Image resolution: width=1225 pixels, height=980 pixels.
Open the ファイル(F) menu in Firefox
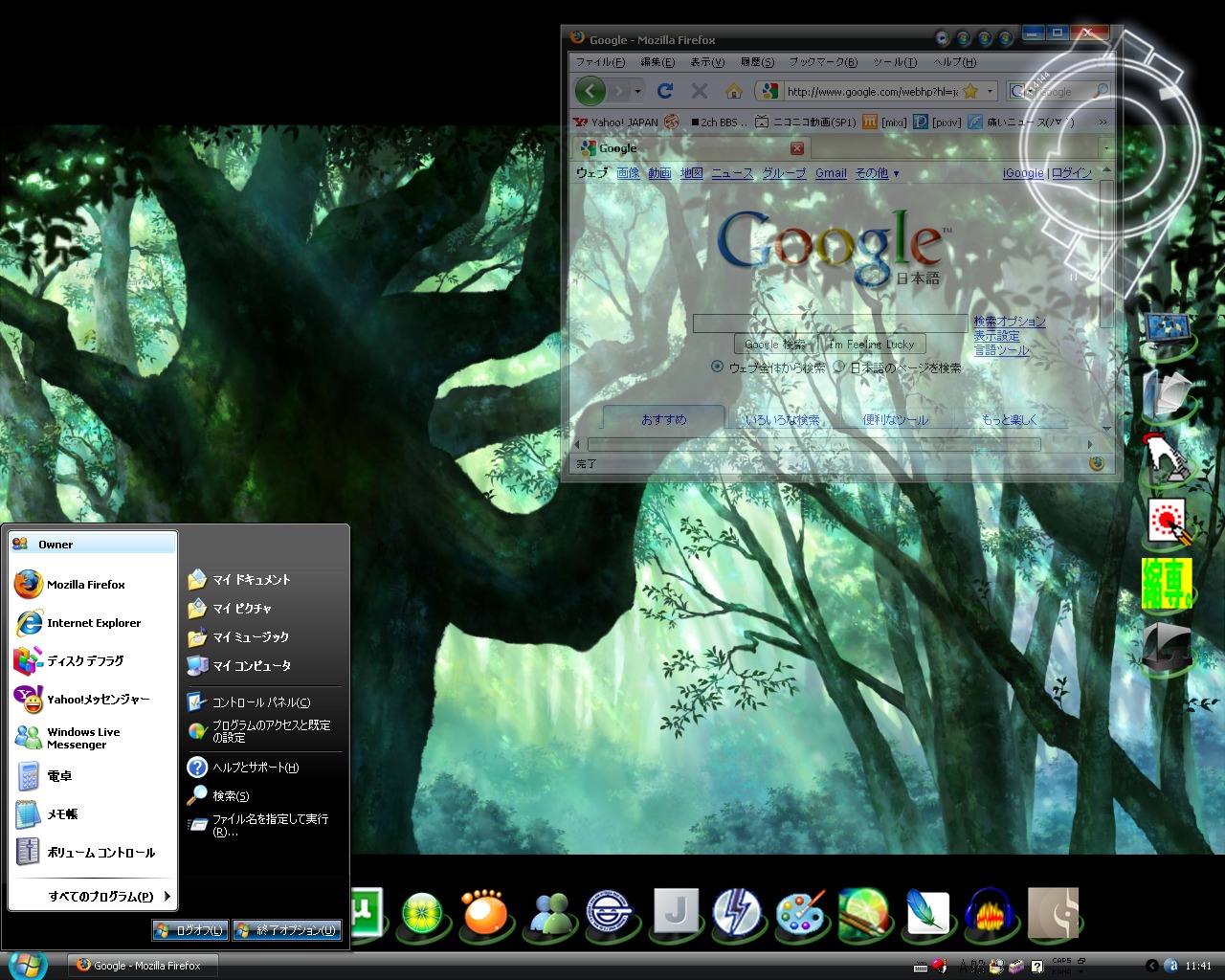(600, 62)
